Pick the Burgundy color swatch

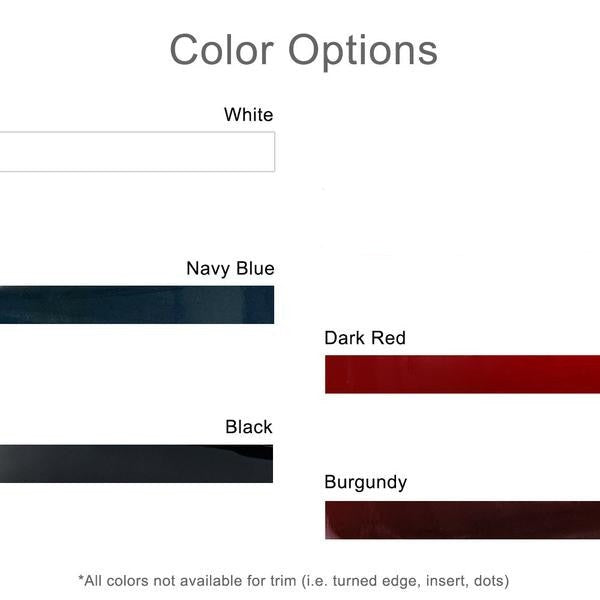pos(462,520)
